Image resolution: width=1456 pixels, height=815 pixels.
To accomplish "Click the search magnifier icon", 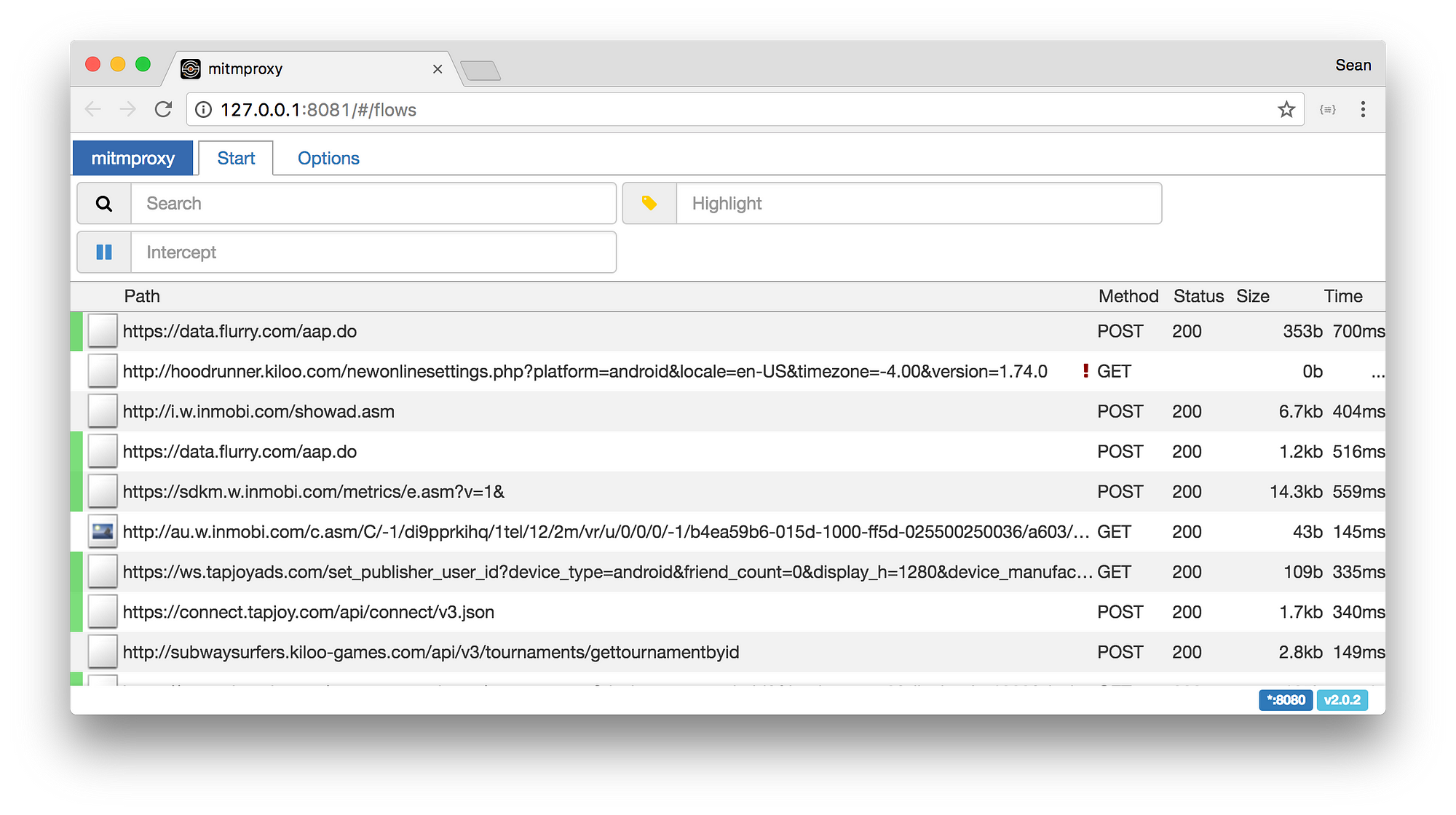I will pyautogui.click(x=104, y=204).
